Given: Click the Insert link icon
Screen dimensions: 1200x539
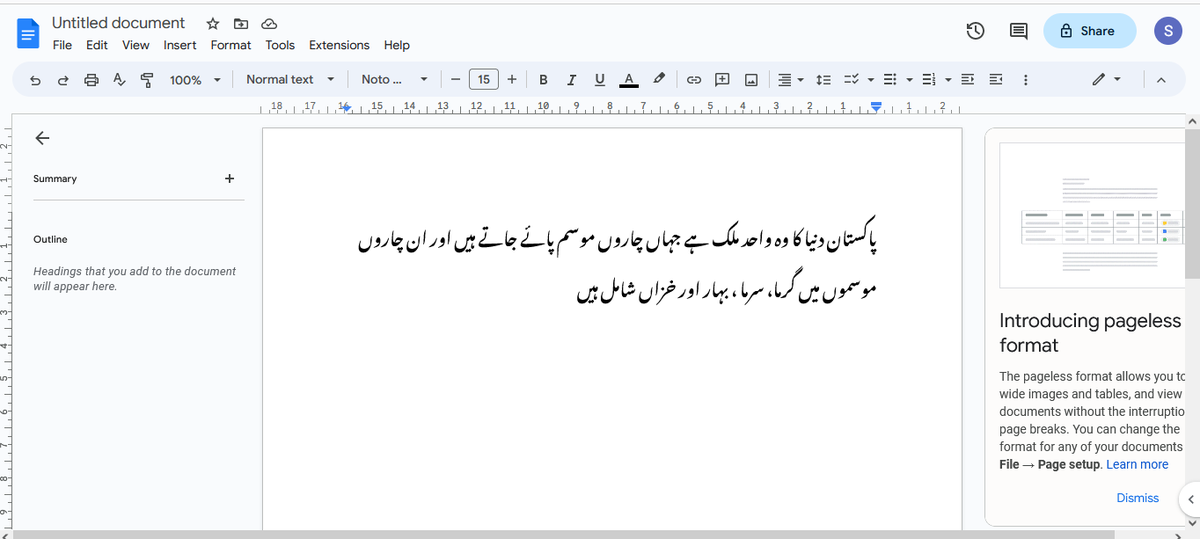Looking at the screenshot, I should coord(693,80).
